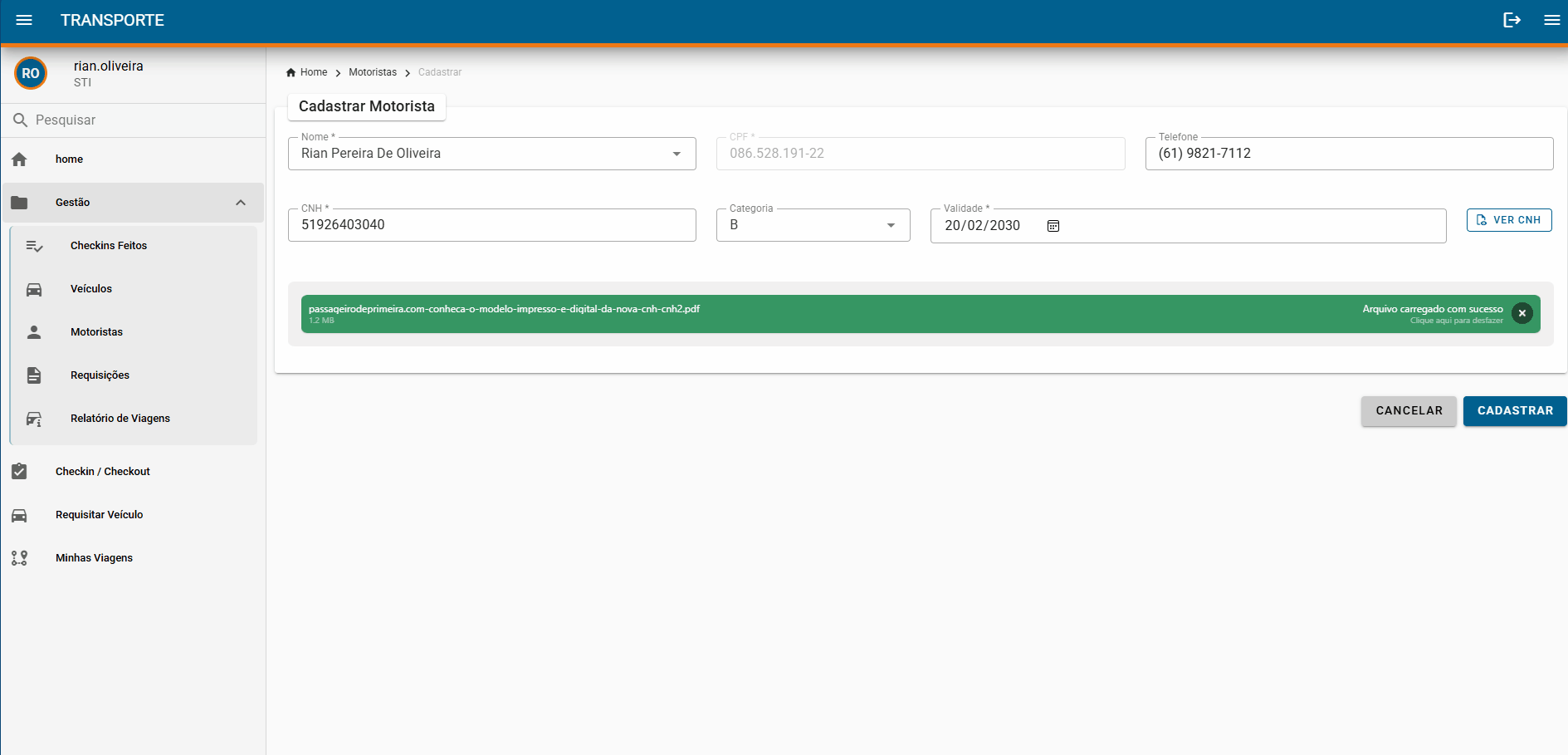
Task: Click the CNH number input field
Action: pyautogui.click(x=491, y=225)
